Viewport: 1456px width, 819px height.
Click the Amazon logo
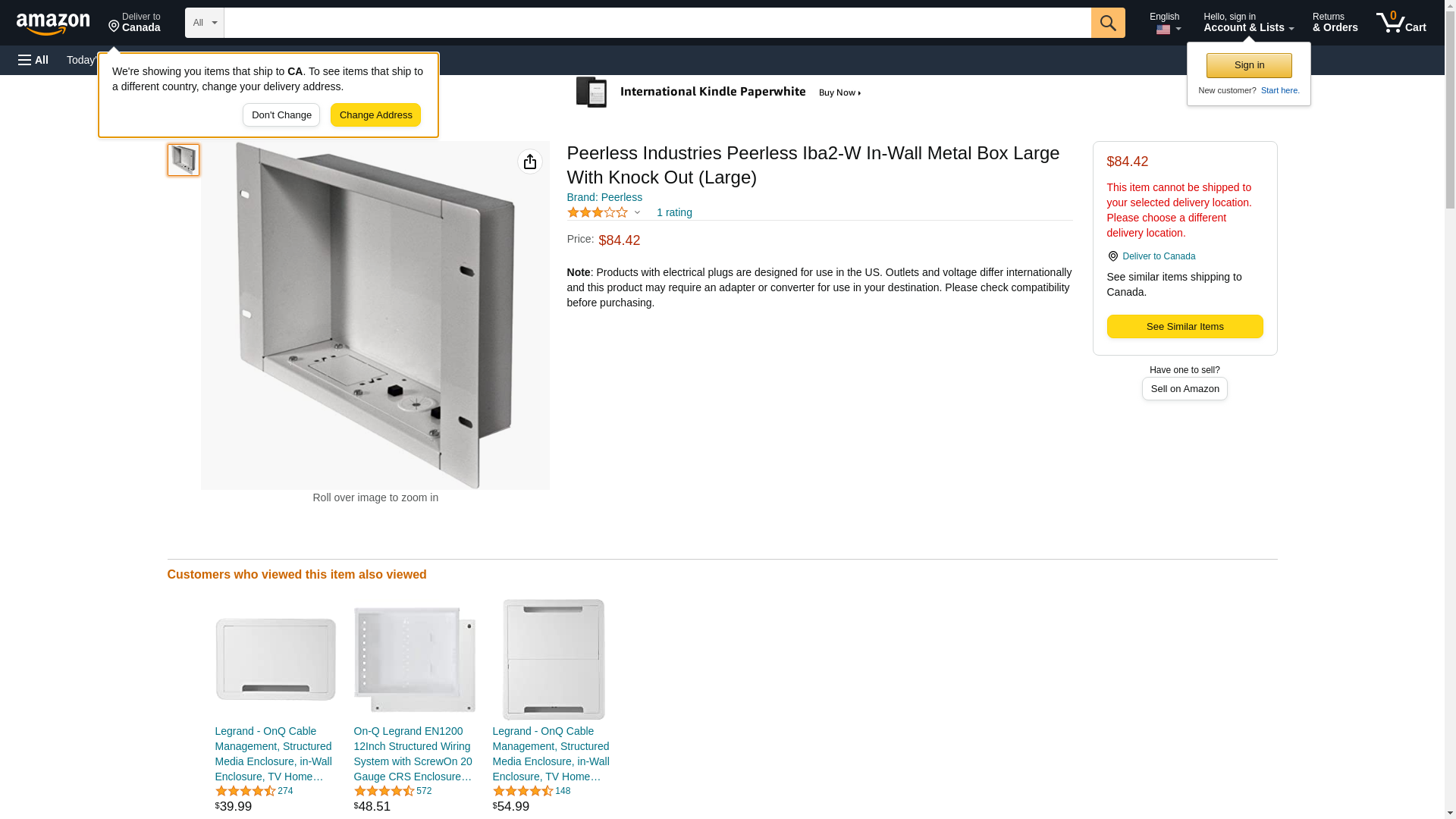pyautogui.click(x=53, y=24)
